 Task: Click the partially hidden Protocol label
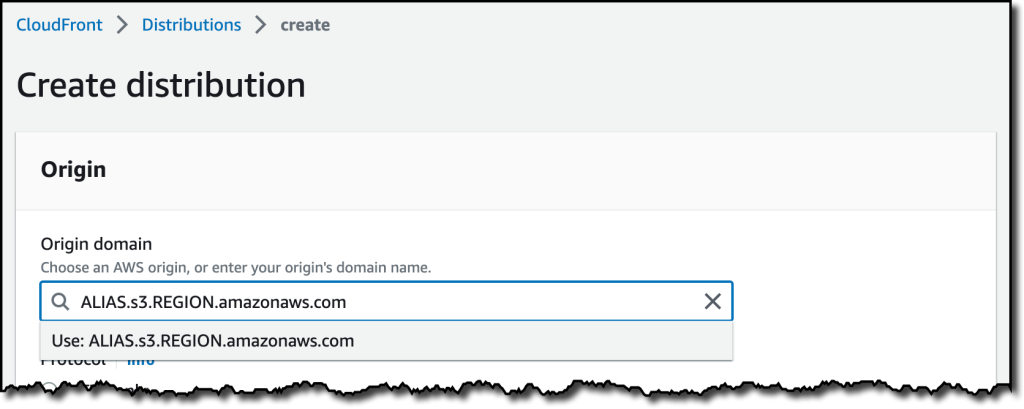pyautogui.click(x=73, y=361)
